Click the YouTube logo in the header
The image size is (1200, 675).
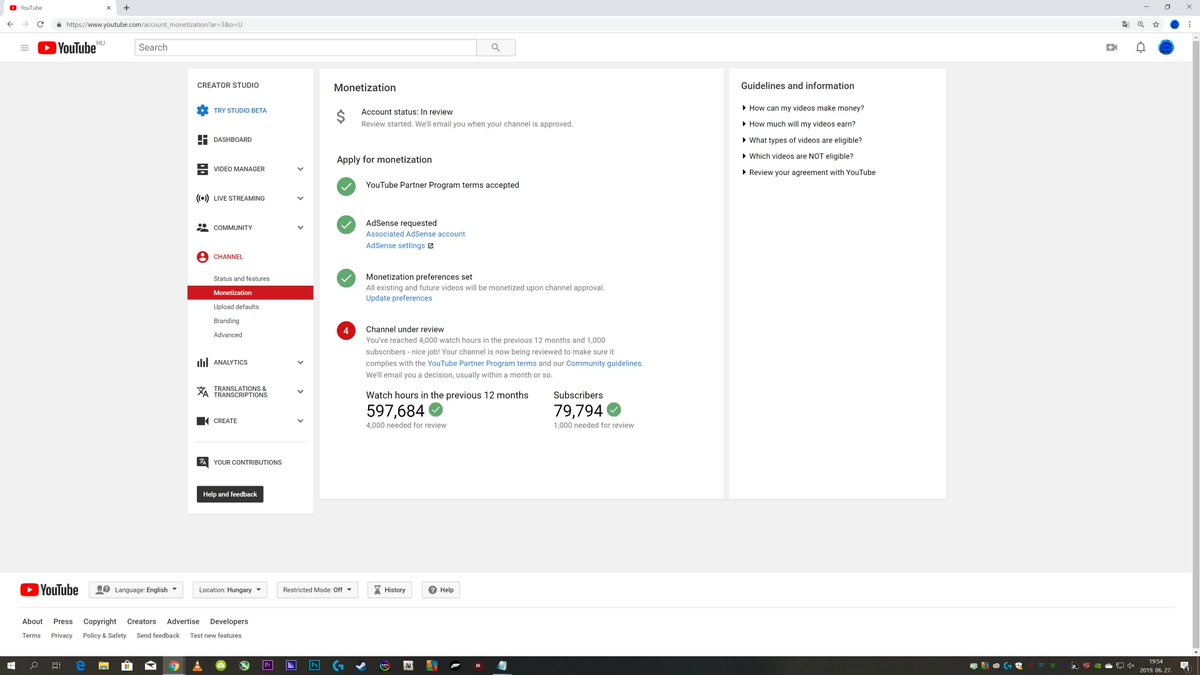(x=67, y=47)
